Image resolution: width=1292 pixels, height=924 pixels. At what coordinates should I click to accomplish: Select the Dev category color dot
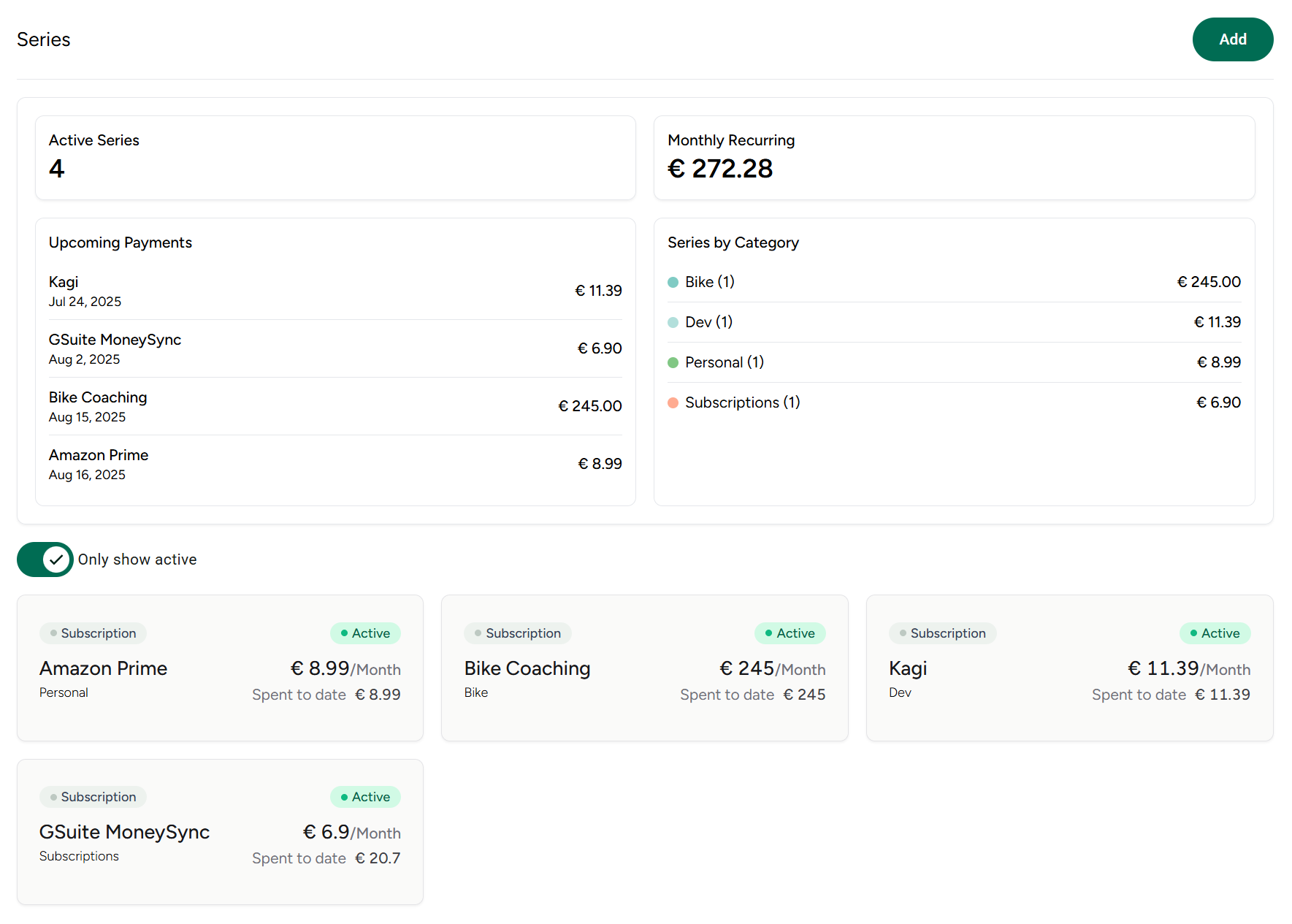tap(673, 322)
